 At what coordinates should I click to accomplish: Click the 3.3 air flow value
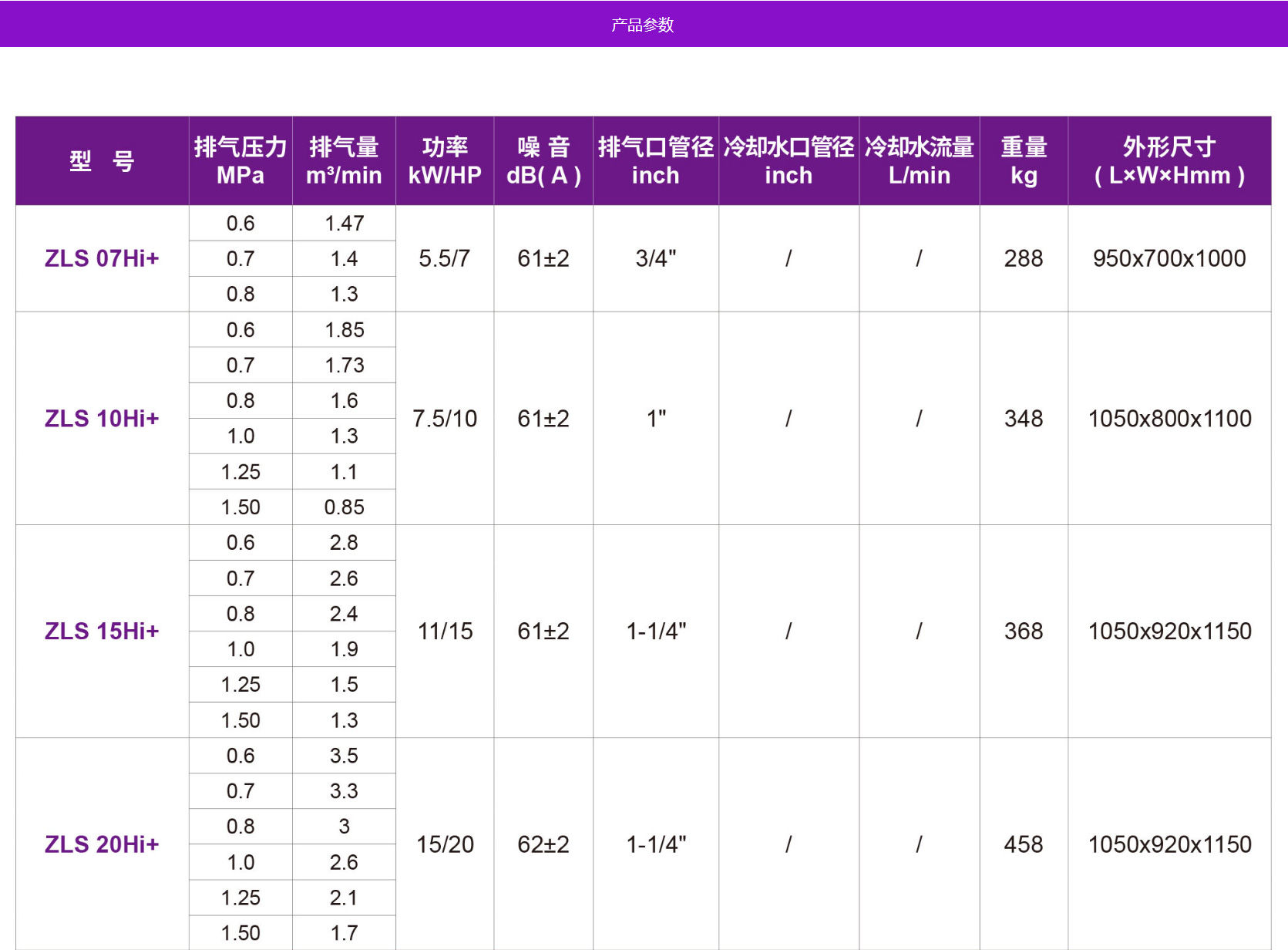click(x=344, y=791)
